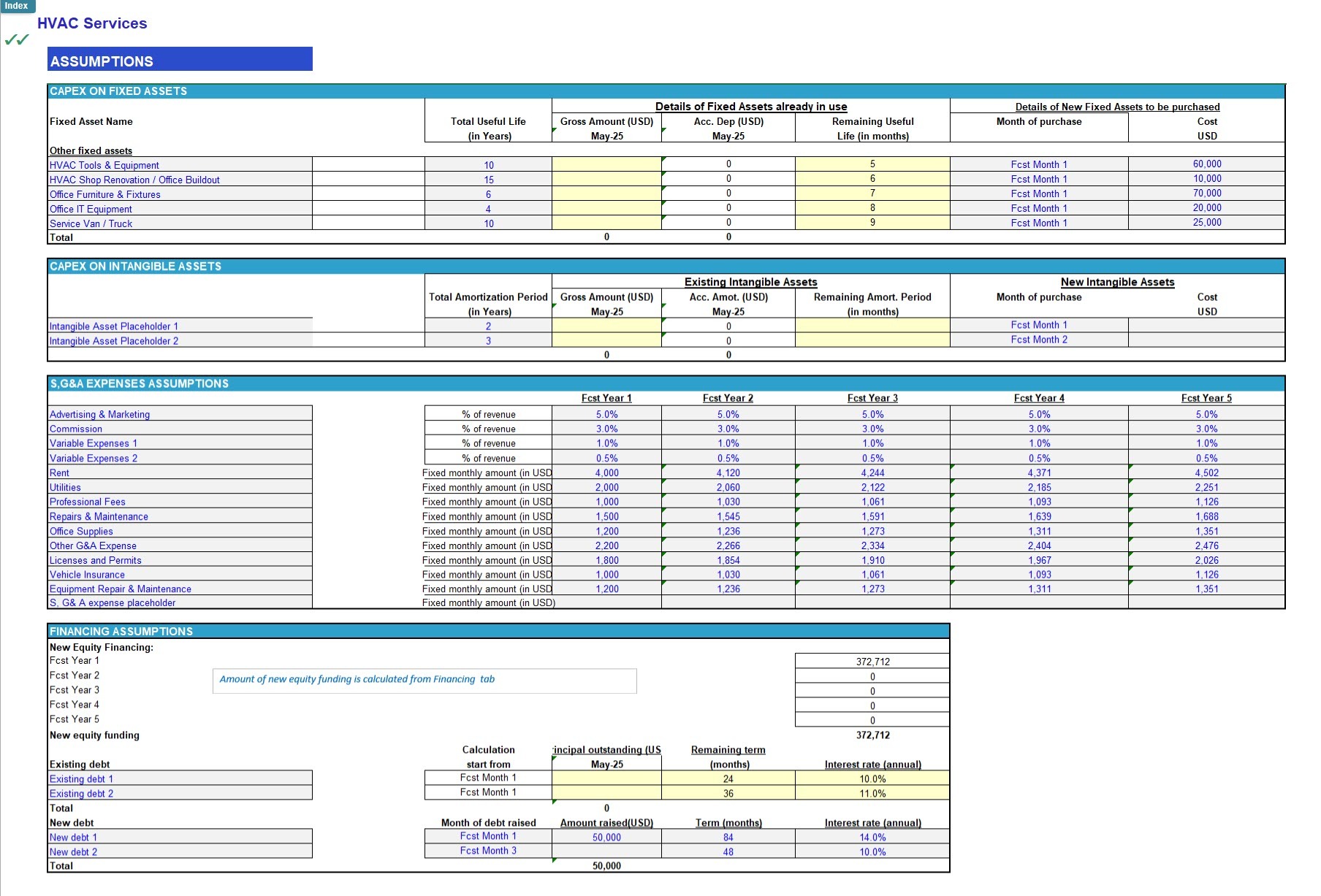Click the Advertising & Marketing expense label
The height and width of the screenshot is (896, 1321).
(x=99, y=414)
